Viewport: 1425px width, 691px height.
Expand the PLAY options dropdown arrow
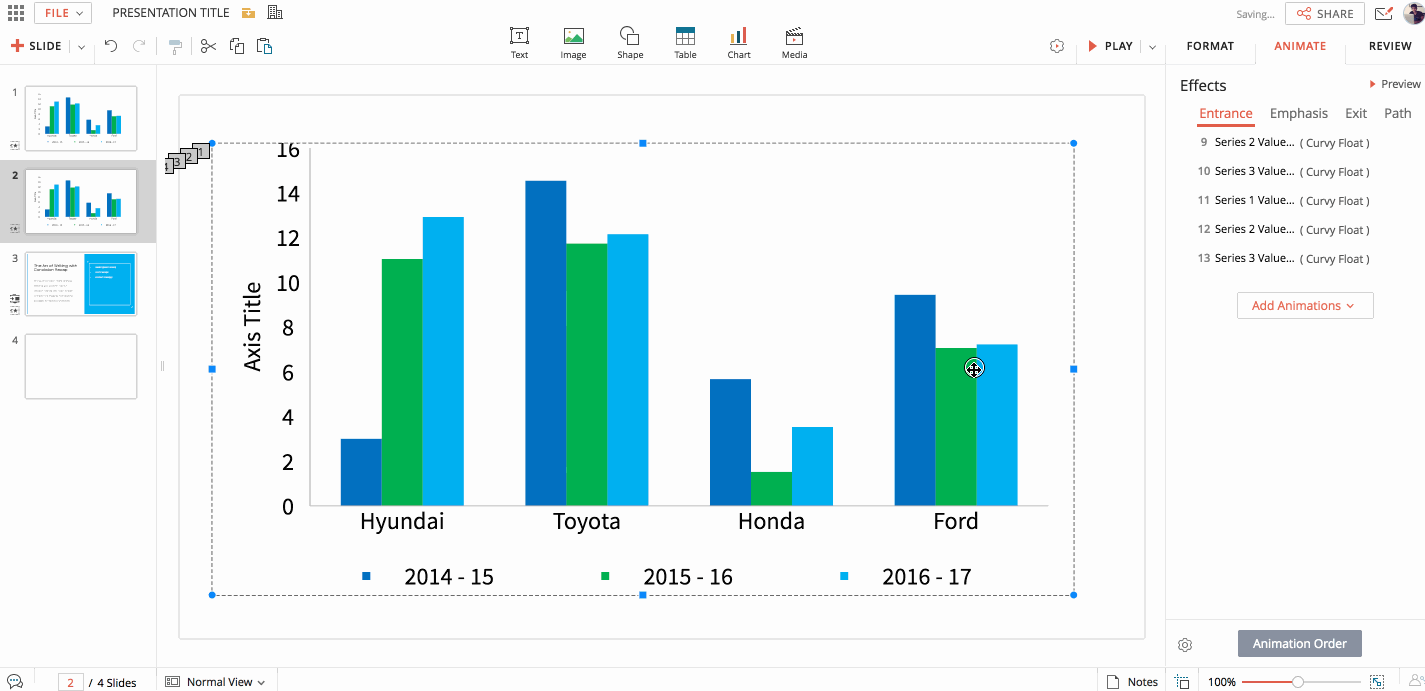[x=1152, y=47]
